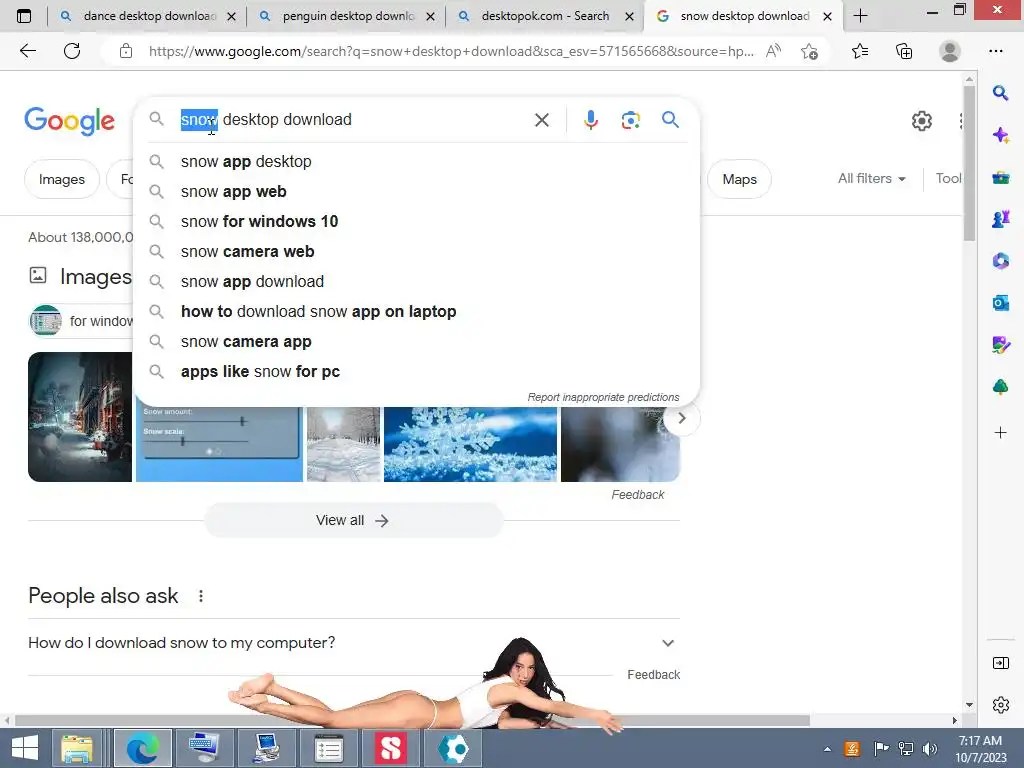Screen dimensions: 1024x768
Task: Open the Windows Start button
Action: [24, 748]
